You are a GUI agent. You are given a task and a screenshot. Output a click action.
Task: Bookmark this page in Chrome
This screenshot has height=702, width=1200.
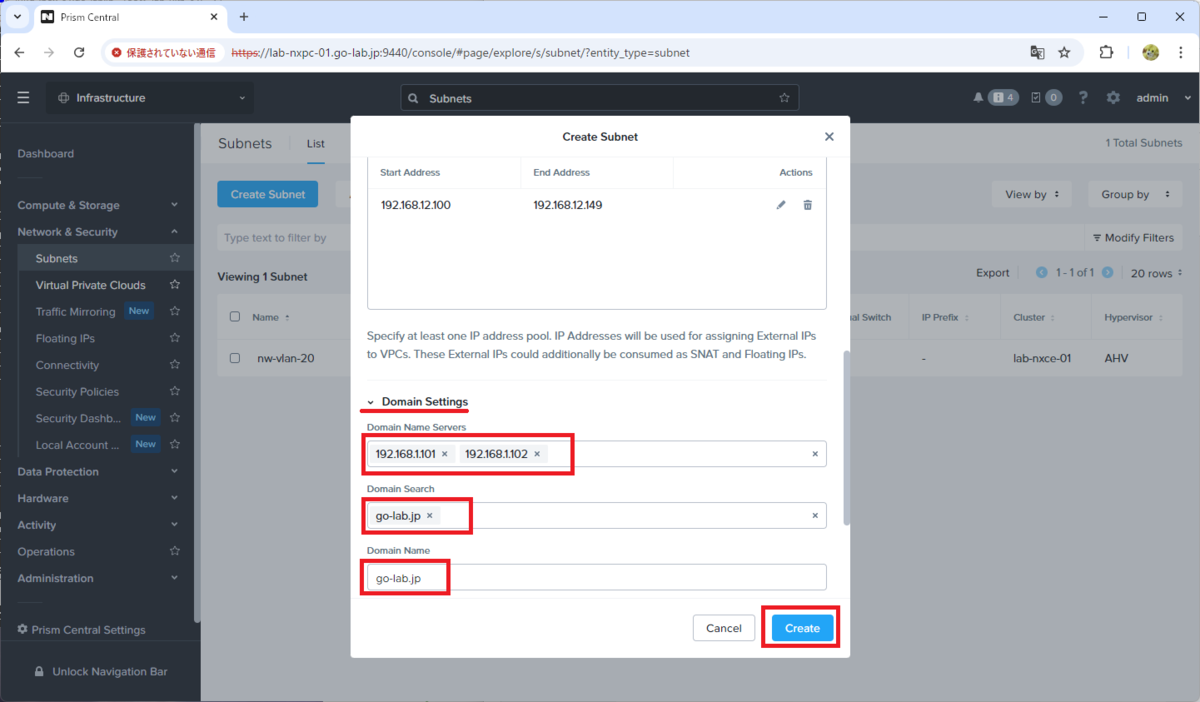(1064, 52)
